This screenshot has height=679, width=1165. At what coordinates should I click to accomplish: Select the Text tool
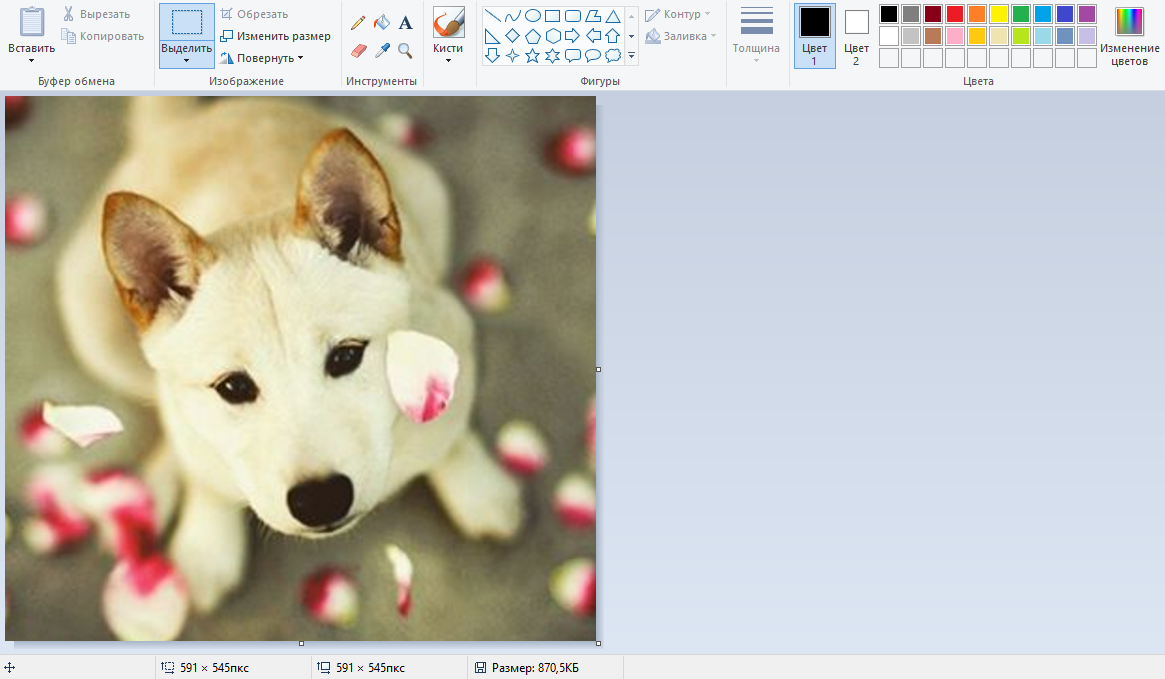pyautogui.click(x=405, y=22)
